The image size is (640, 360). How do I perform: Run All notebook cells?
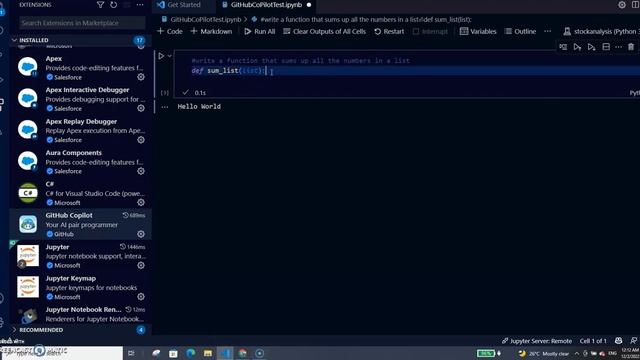click(260, 31)
